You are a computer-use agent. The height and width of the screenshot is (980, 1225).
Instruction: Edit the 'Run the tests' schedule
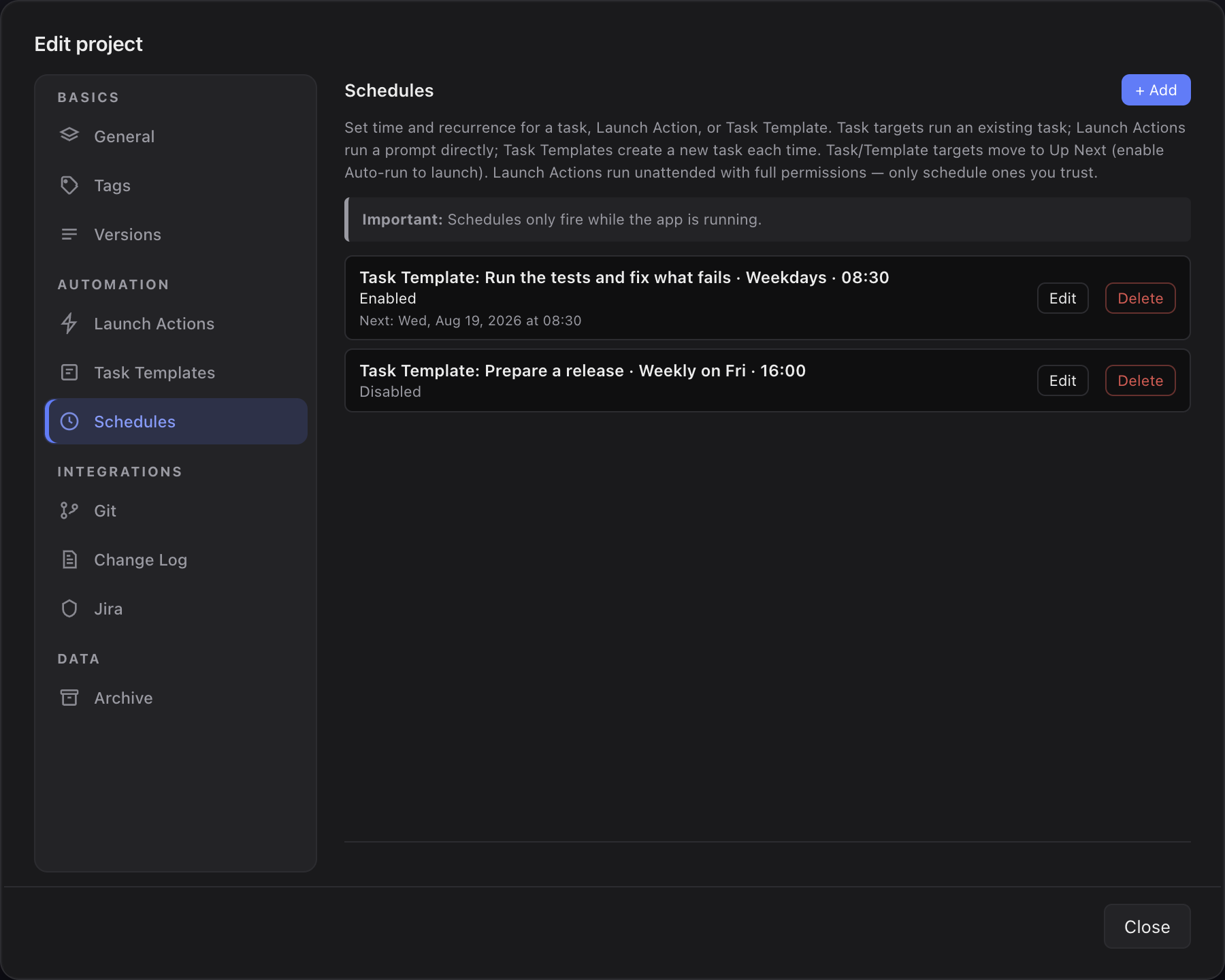click(1062, 298)
